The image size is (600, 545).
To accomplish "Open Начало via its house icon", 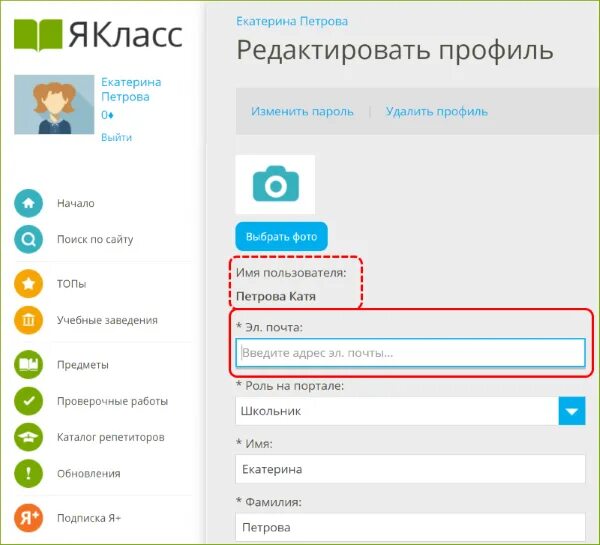I will [x=28, y=203].
